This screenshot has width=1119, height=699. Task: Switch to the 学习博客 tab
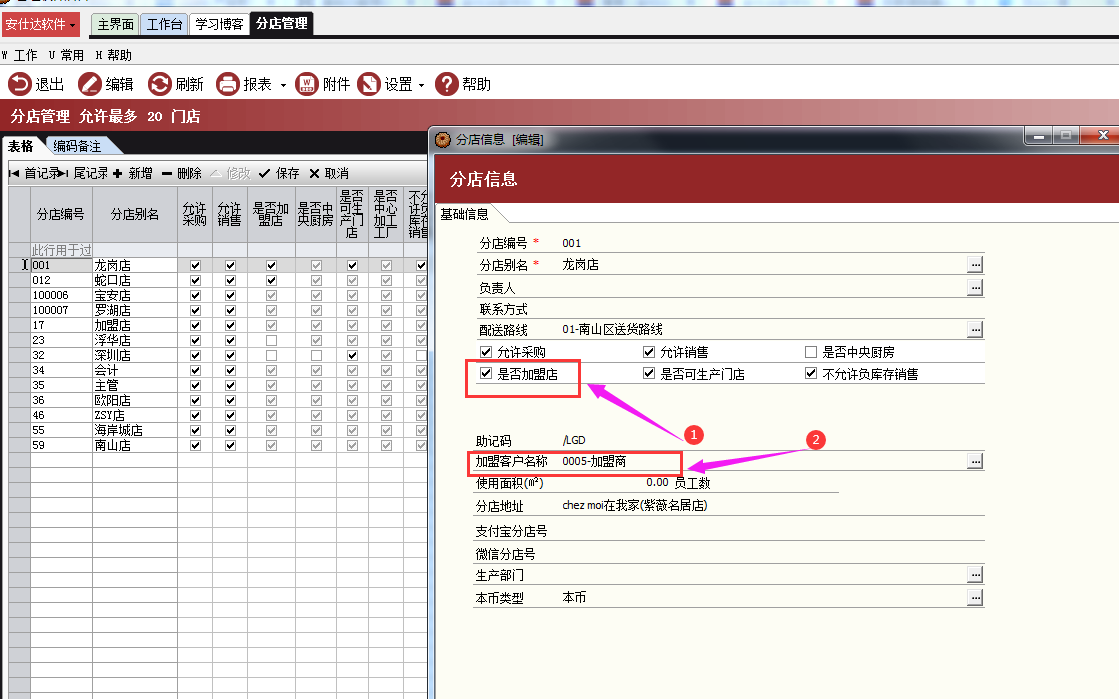(x=219, y=24)
